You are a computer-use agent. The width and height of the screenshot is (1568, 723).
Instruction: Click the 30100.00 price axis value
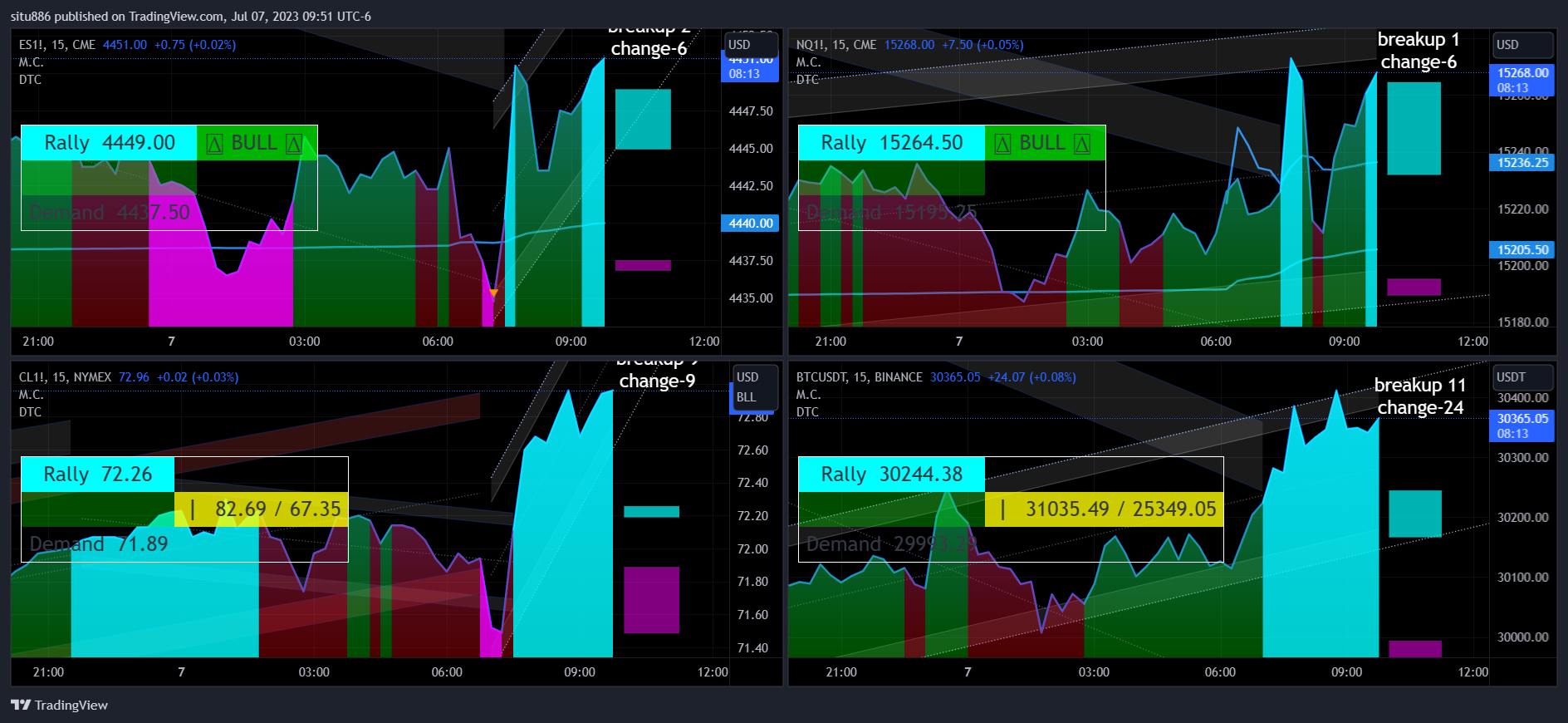[x=1523, y=578]
